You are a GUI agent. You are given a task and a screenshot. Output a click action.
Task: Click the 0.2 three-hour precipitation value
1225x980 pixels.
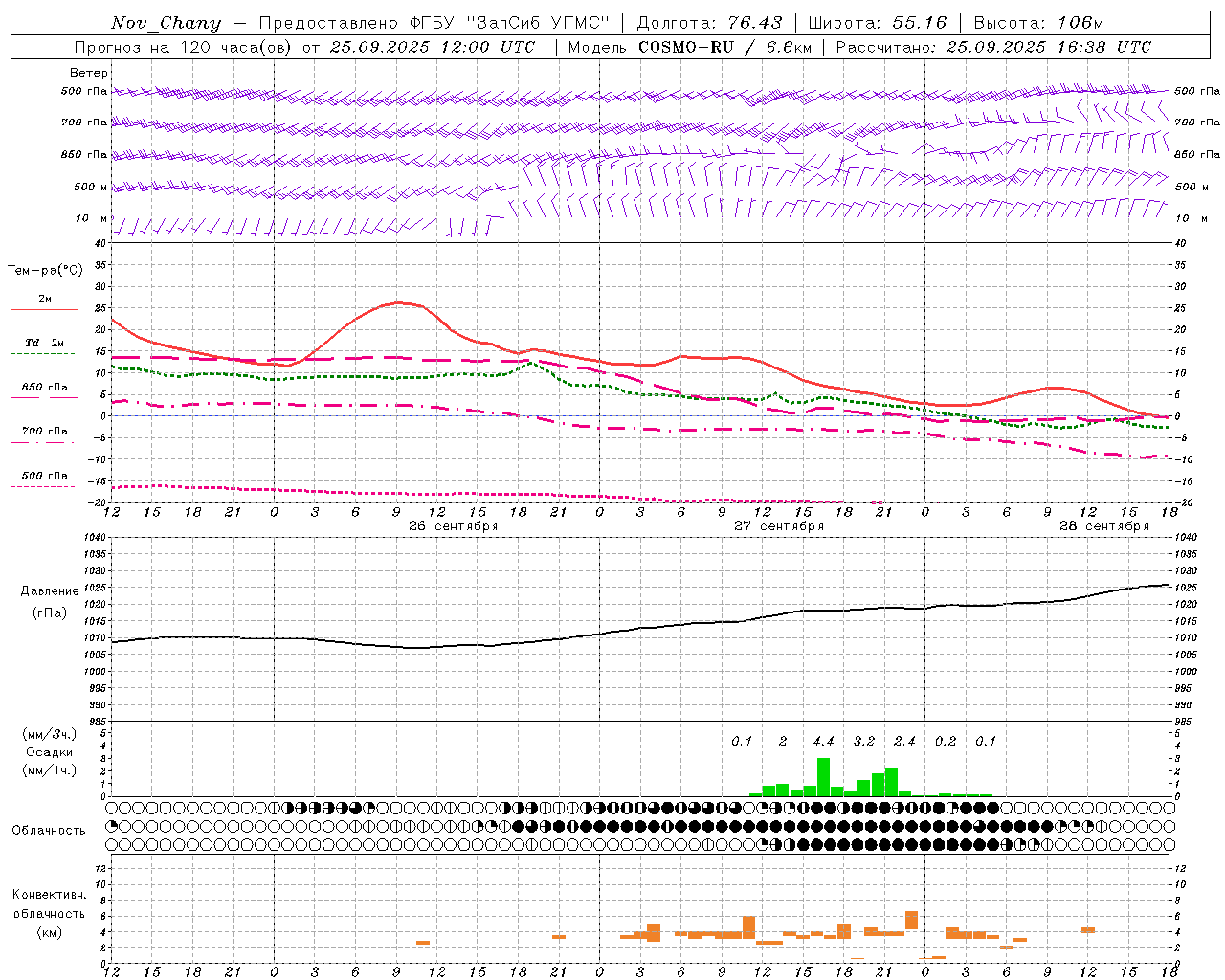point(946,742)
